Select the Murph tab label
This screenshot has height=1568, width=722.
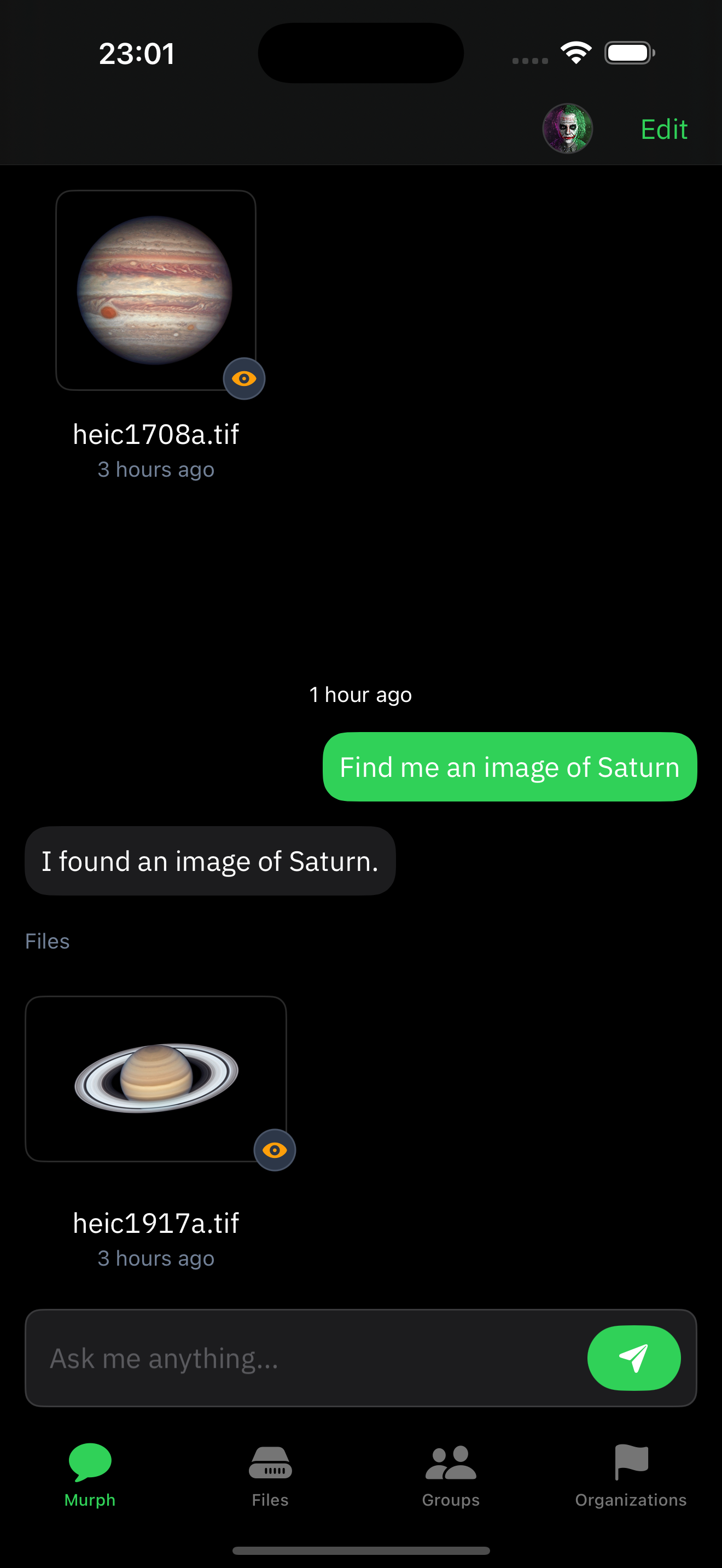[90, 1500]
